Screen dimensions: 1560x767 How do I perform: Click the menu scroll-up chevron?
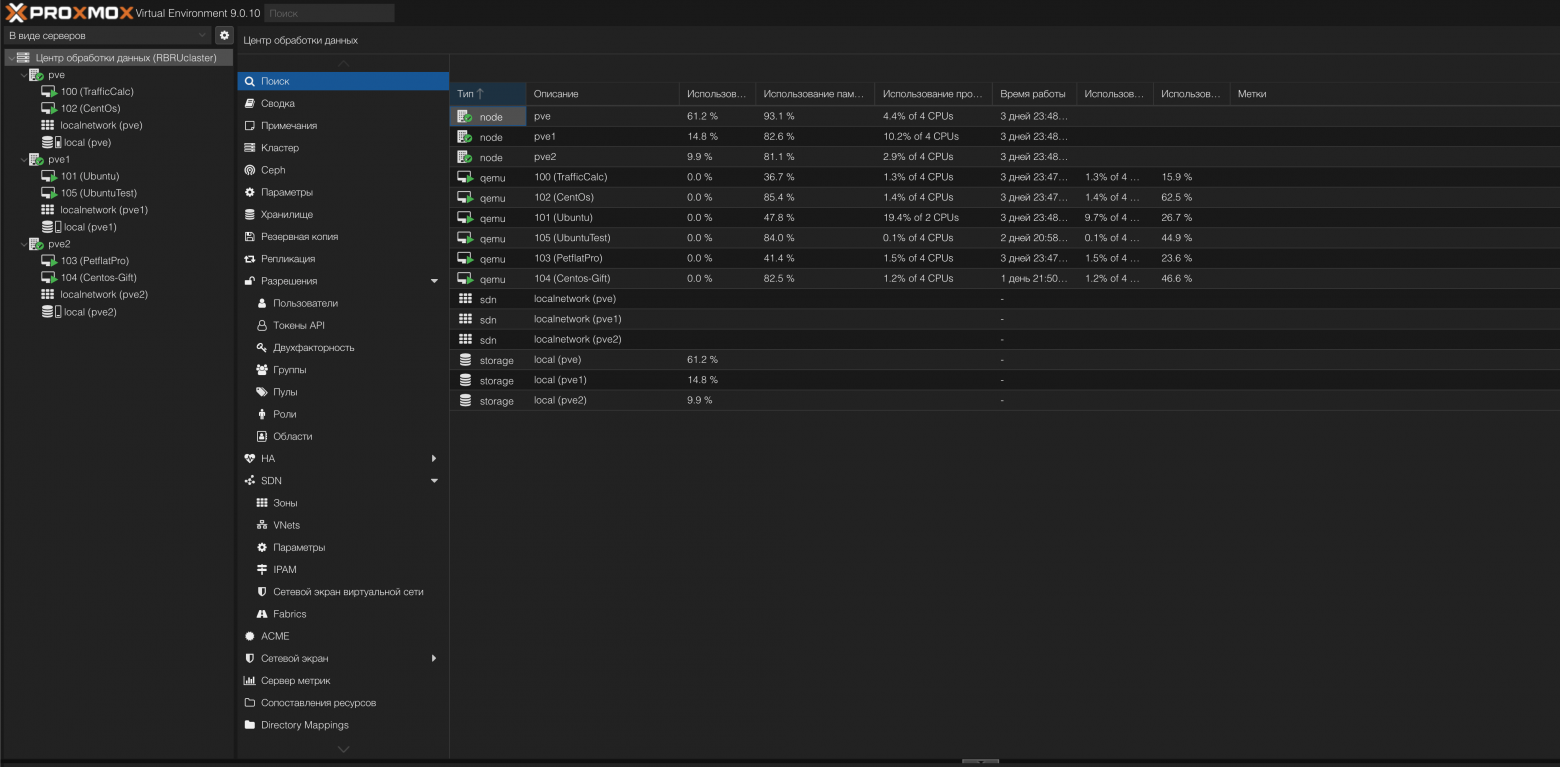[x=343, y=63]
